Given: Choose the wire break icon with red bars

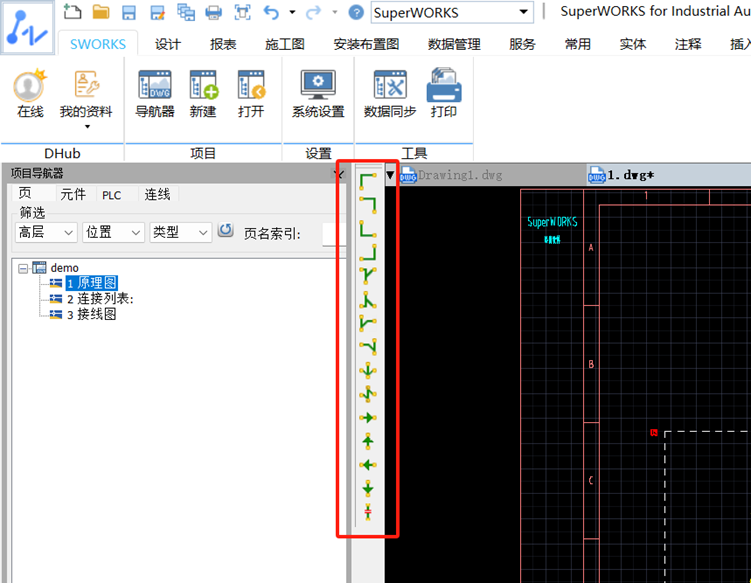Looking at the screenshot, I should tap(368, 512).
